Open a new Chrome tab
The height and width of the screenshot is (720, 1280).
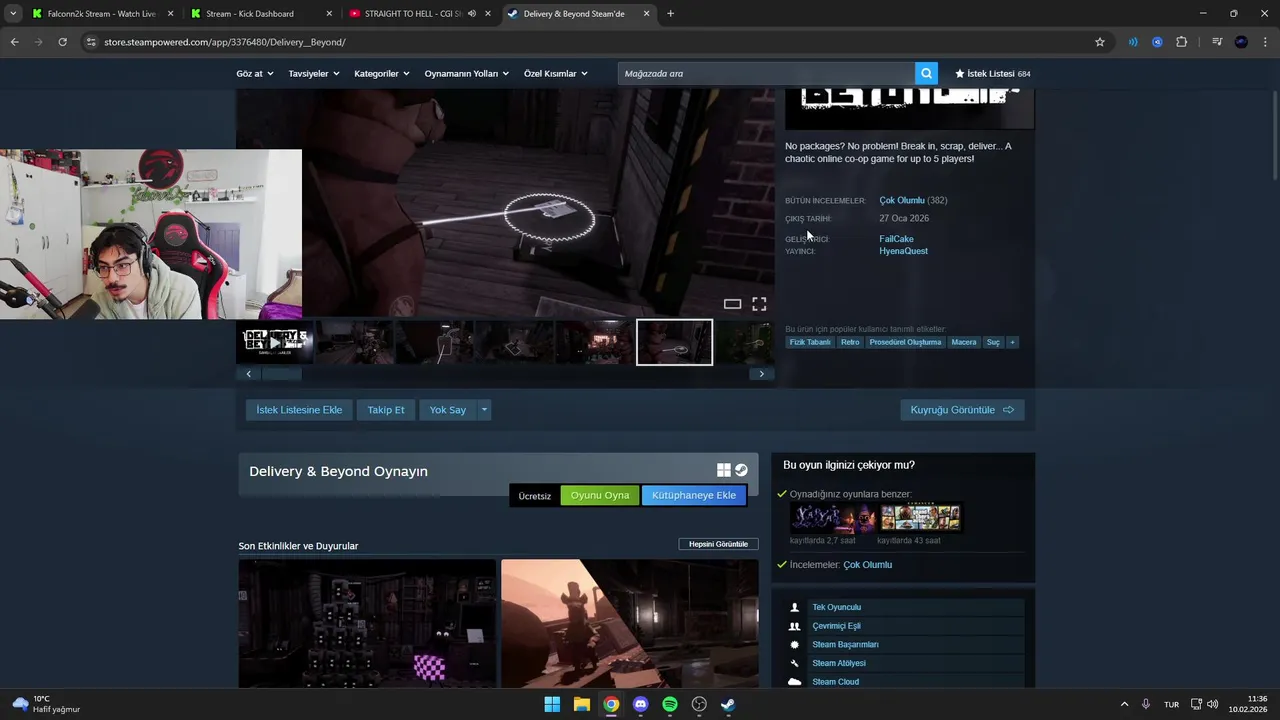click(670, 14)
